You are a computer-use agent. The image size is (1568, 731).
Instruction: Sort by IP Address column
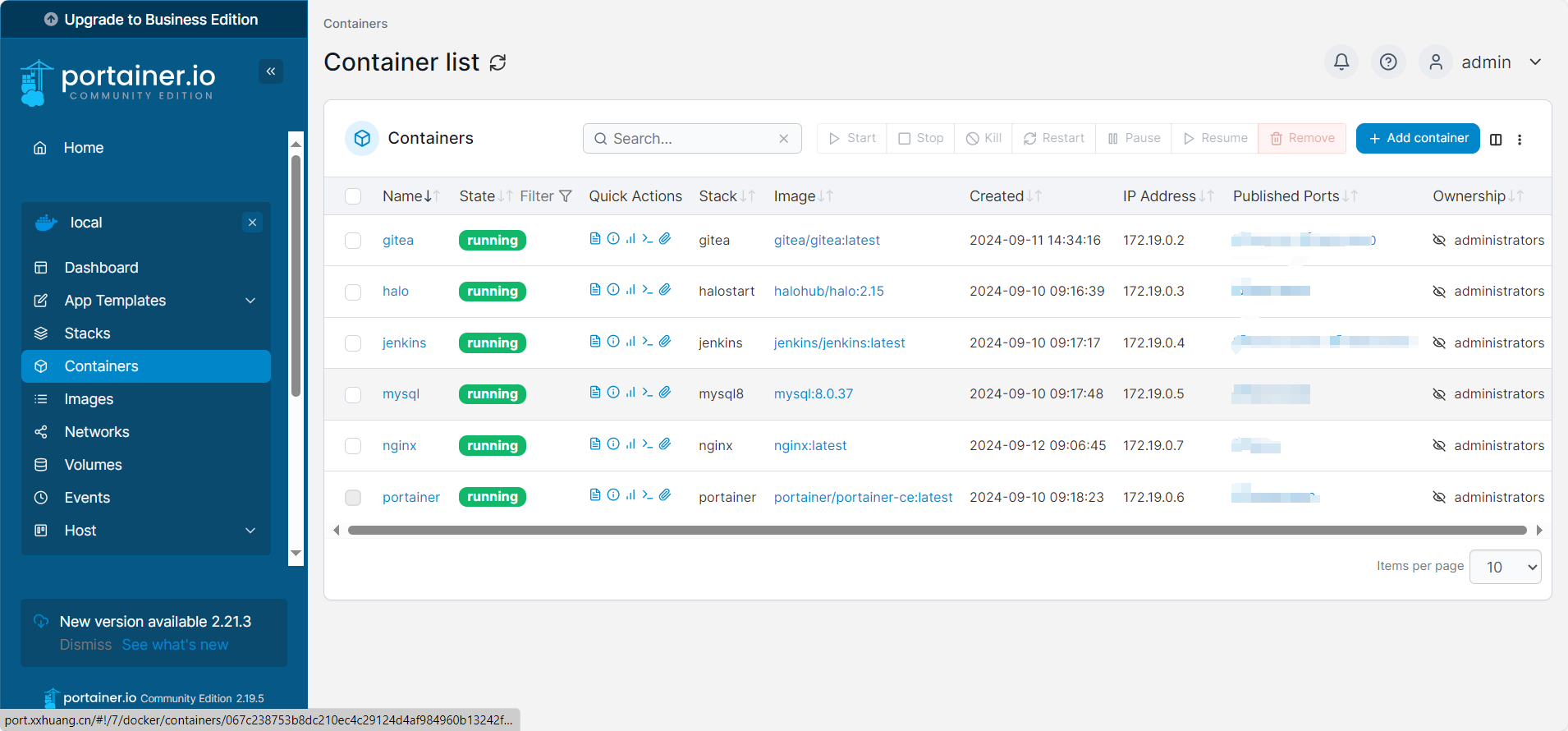[1168, 196]
